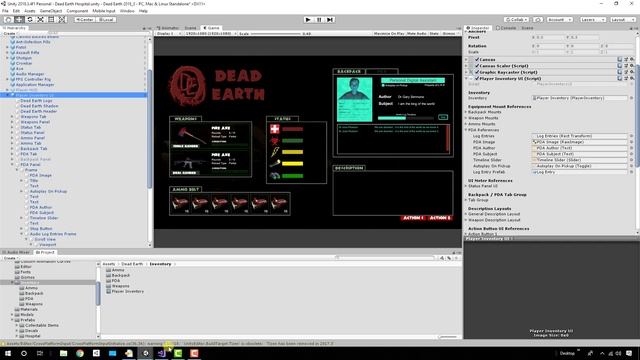
Task: Select PDA Author in Hierarchy
Action: click(x=41, y=207)
